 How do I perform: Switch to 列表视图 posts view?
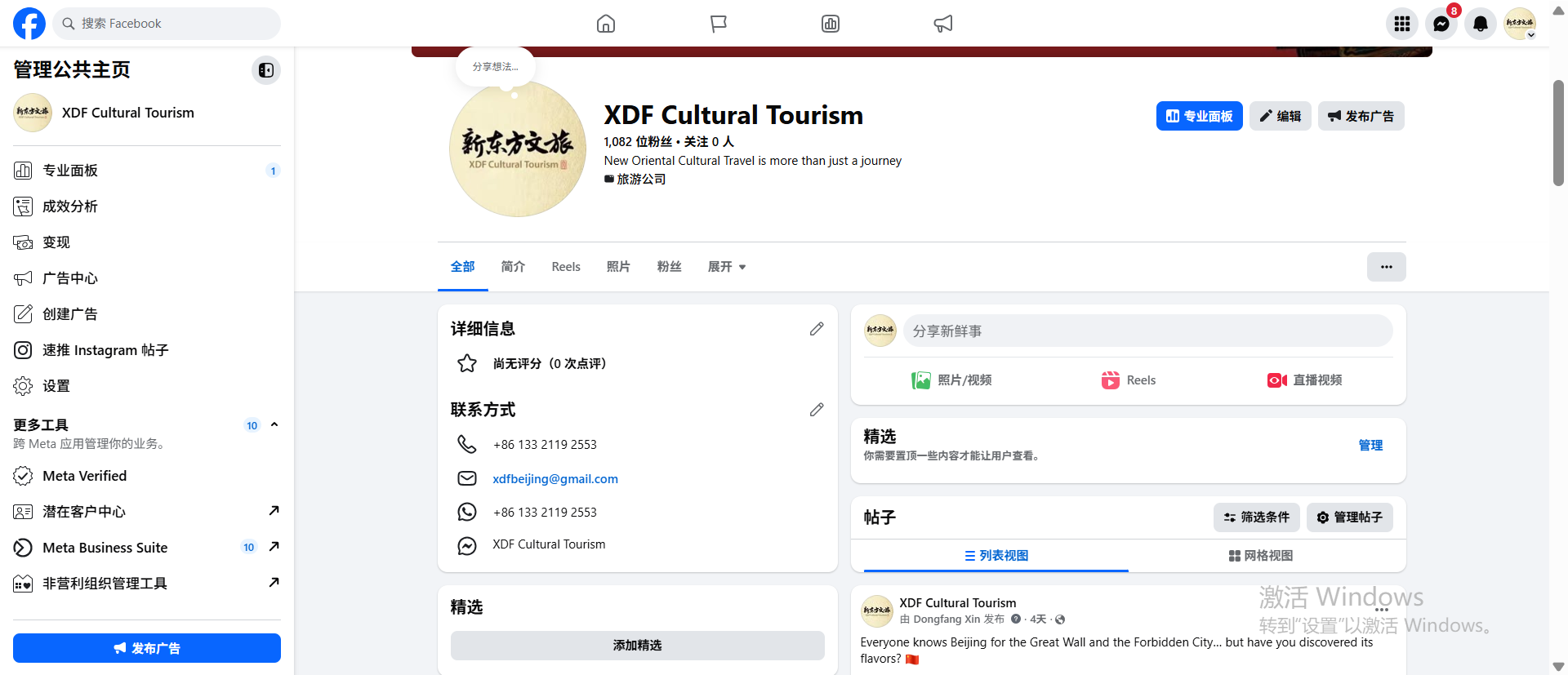coord(996,556)
